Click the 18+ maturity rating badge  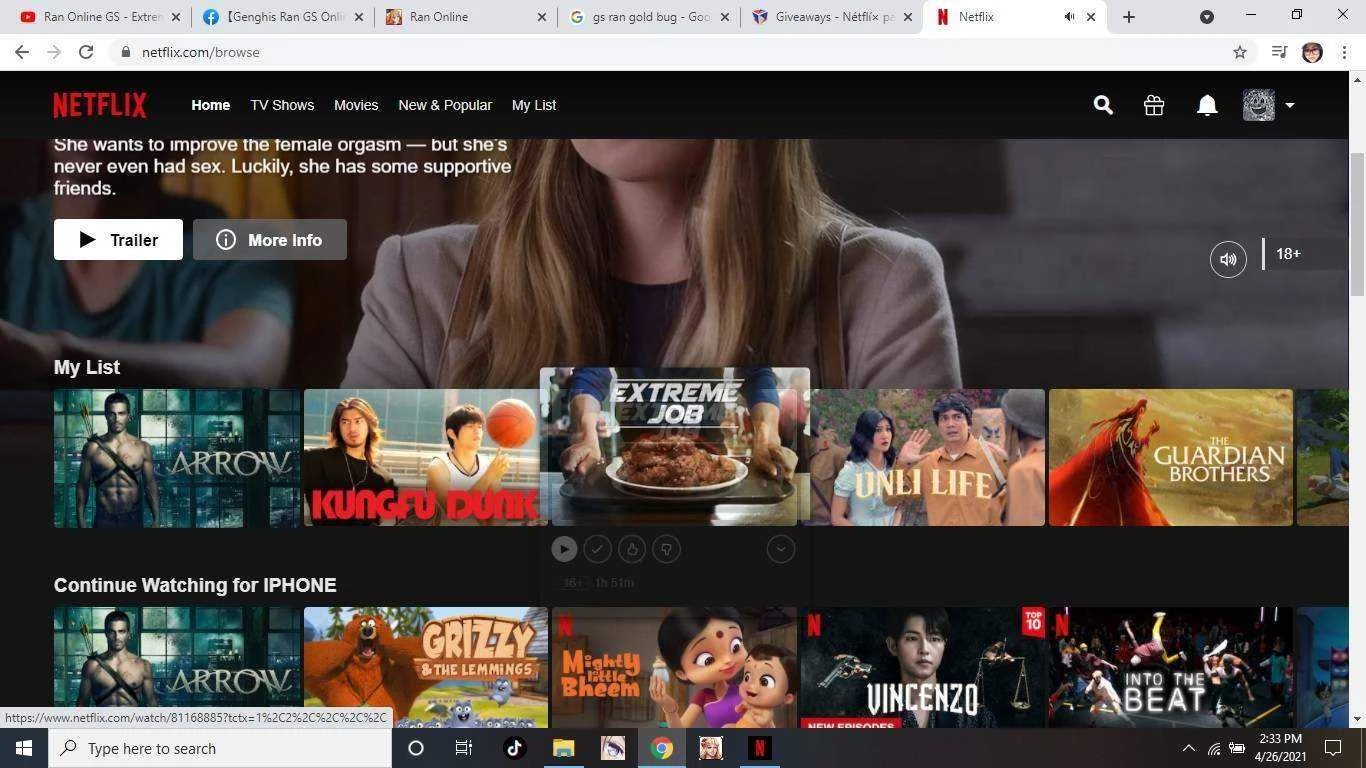[1288, 254]
